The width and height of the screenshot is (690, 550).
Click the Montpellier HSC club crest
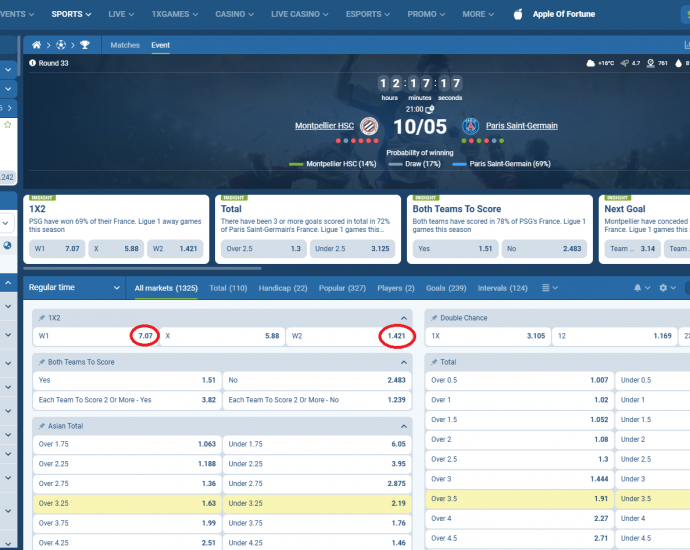click(x=369, y=126)
